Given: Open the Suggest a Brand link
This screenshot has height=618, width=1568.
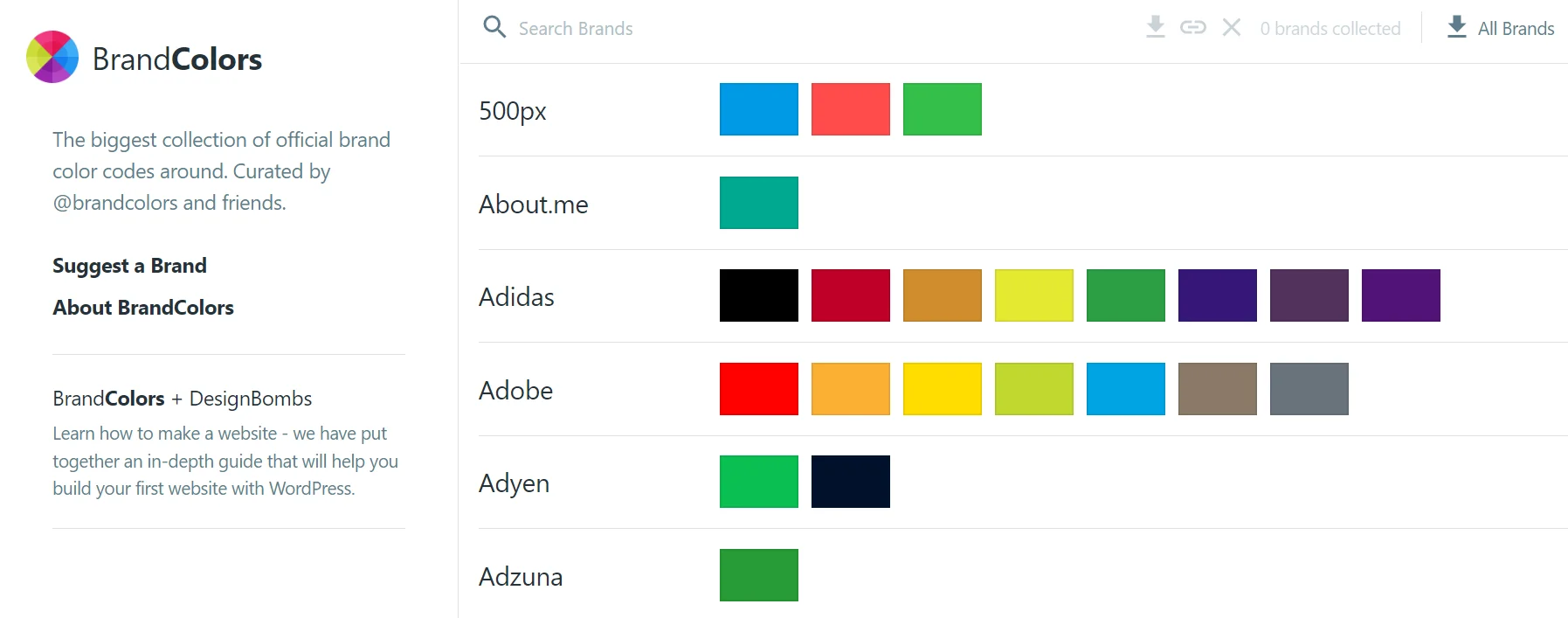Looking at the screenshot, I should click(x=129, y=266).
